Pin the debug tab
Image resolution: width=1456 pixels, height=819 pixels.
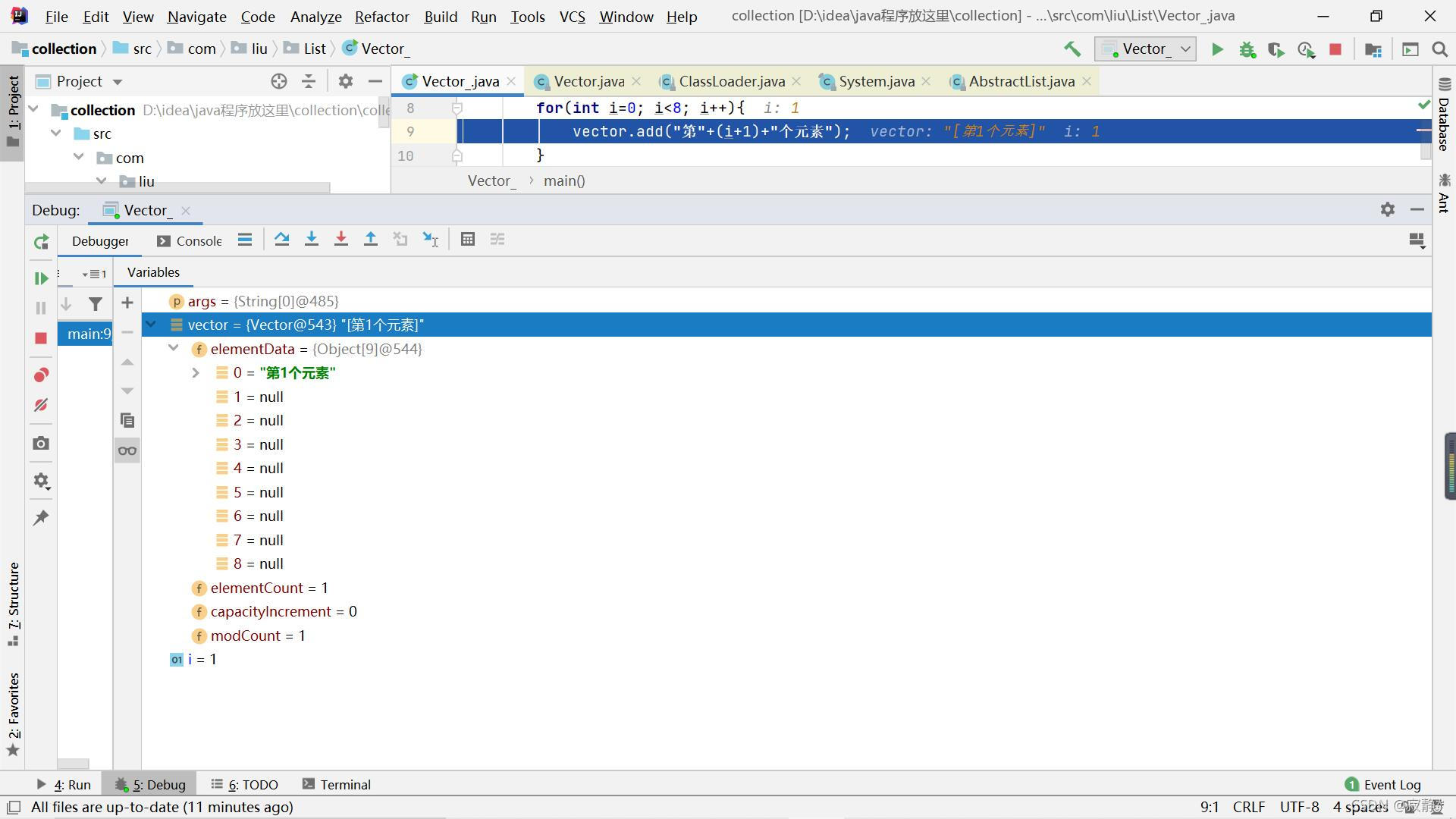pos(41,518)
